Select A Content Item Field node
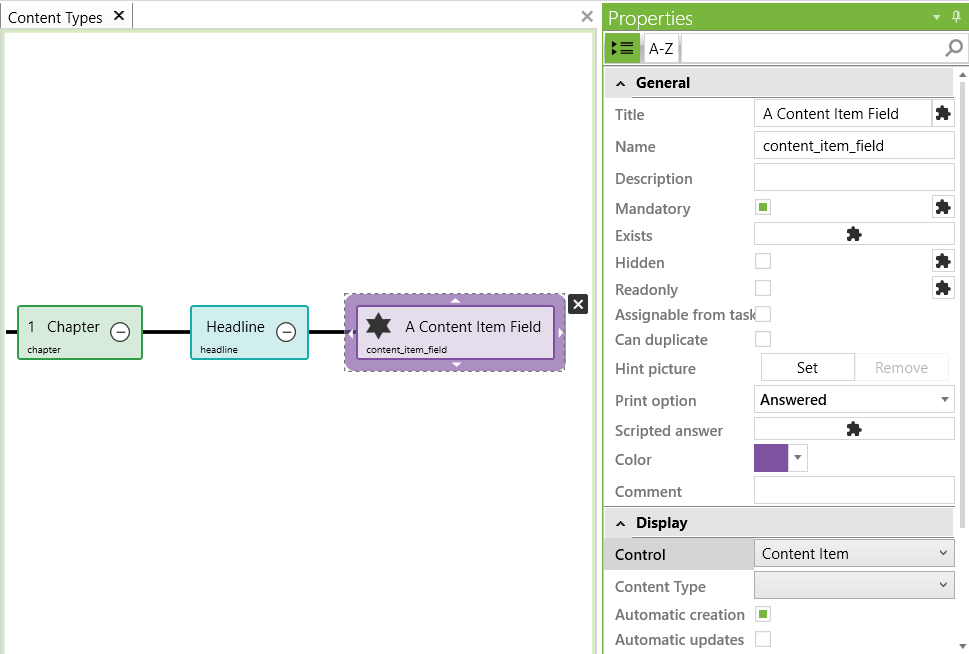This screenshot has height=654, width=969. (455, 332)
